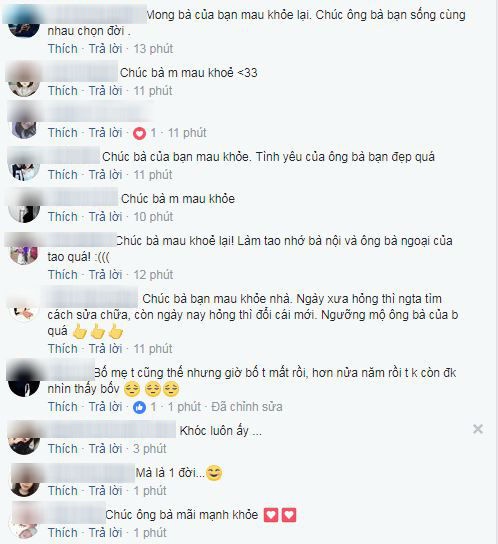
Task: Like the 'Chúc ông bà mãi mạnh khỏe' comment
Action: pyautogui.click(x=63, y=533)
